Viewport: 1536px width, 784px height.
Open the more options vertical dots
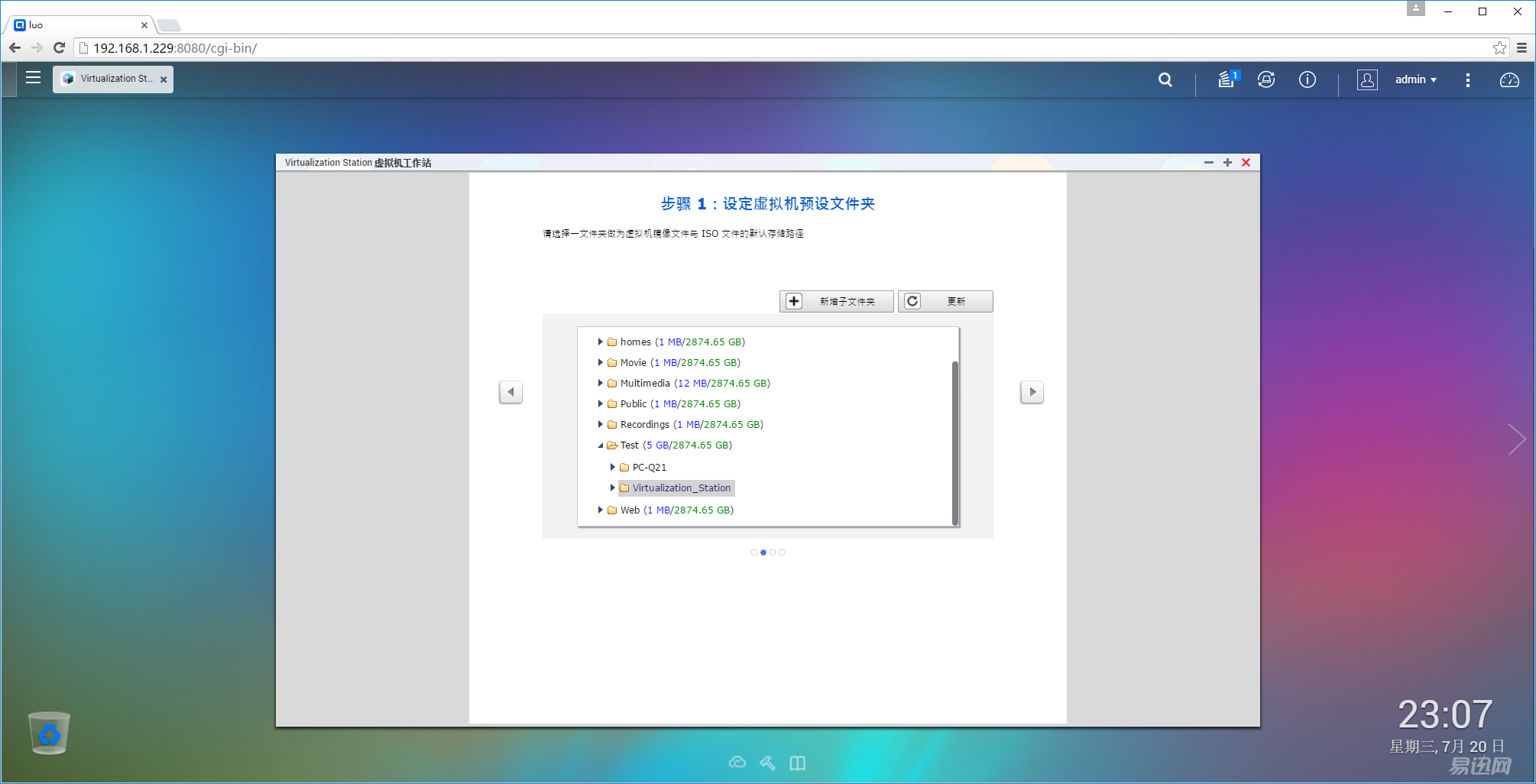coord(1467,79)
